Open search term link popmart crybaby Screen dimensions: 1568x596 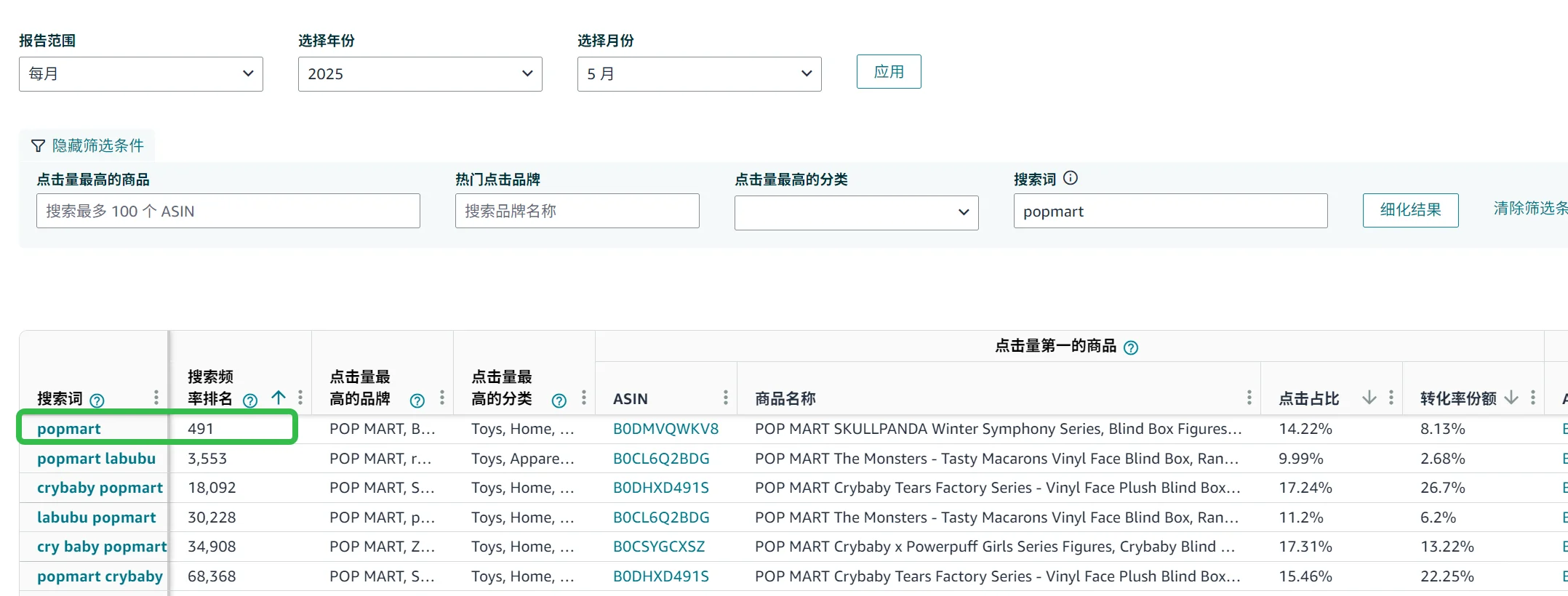point(100,576)
